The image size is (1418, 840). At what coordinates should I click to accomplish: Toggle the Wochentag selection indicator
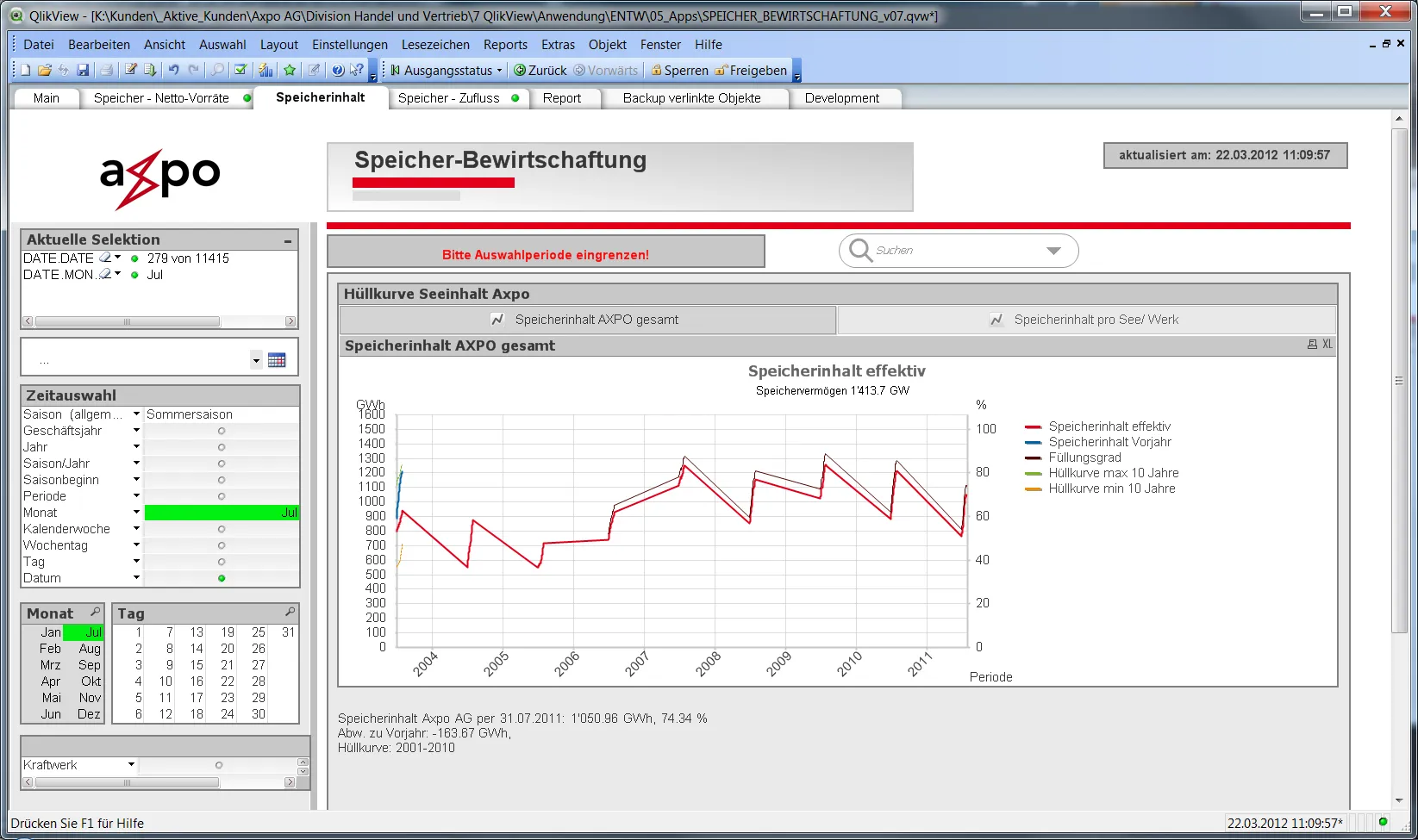222,545
